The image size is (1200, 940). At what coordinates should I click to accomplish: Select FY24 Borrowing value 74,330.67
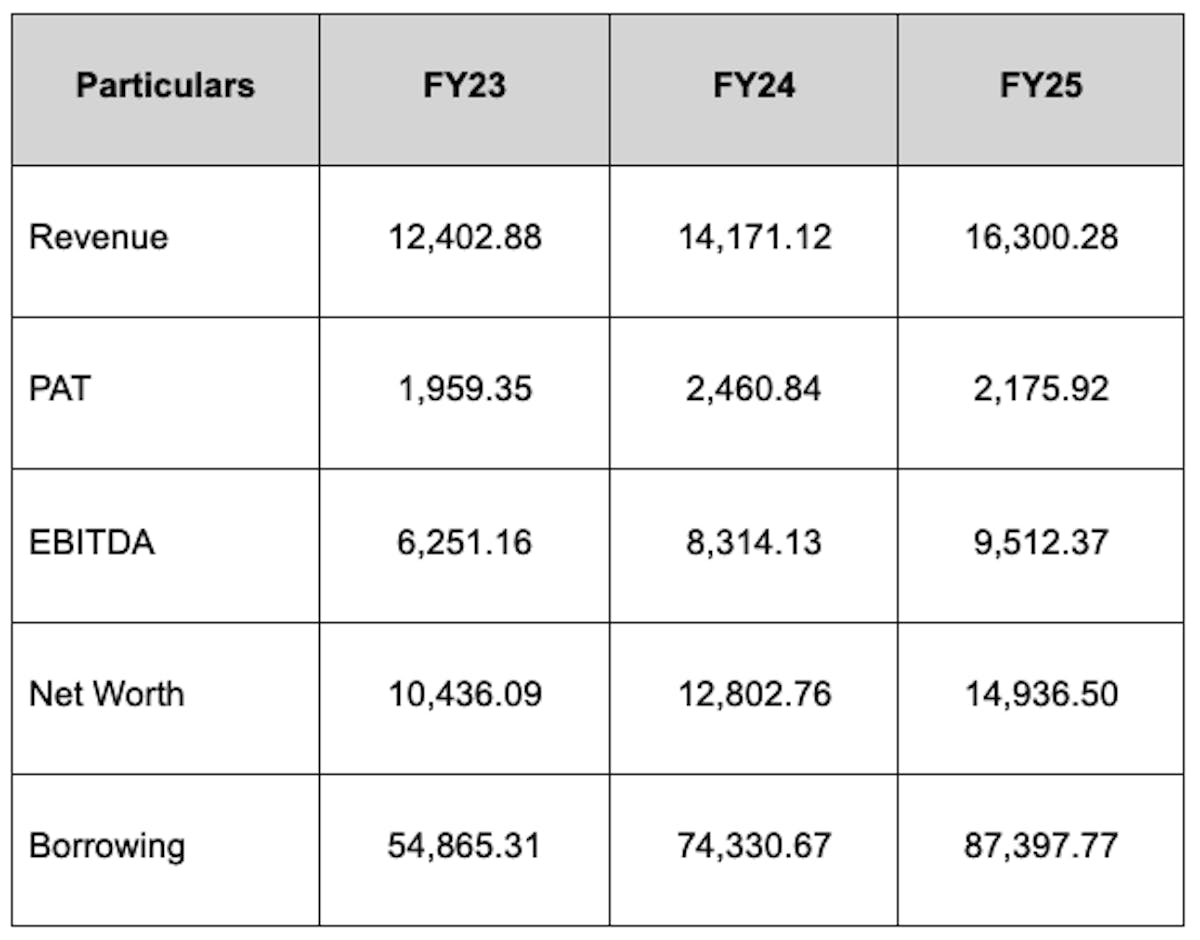click(754, 846)
